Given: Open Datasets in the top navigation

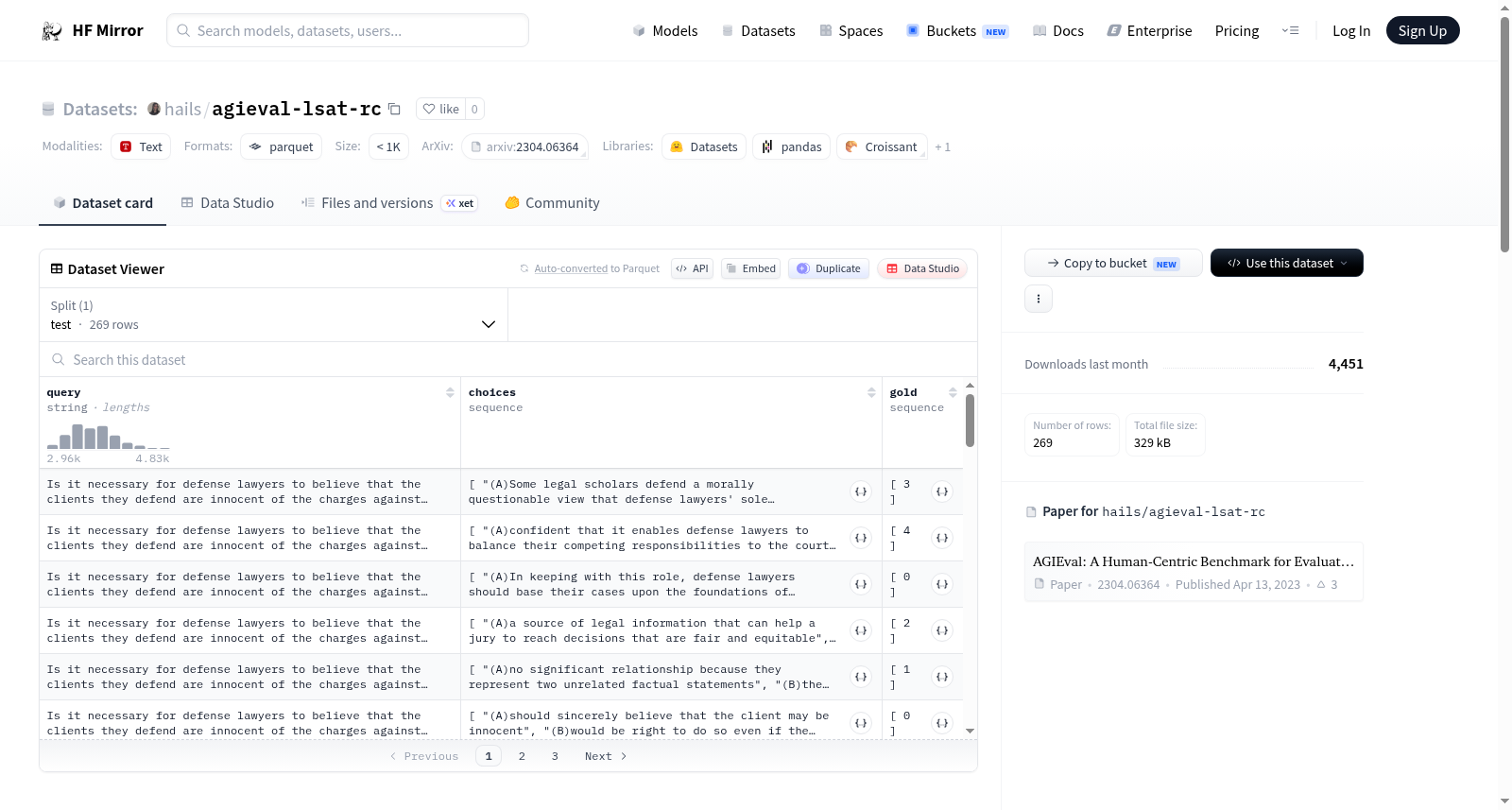Looking at the screenshot, I should pyautogui.click(x=759, y=30).
